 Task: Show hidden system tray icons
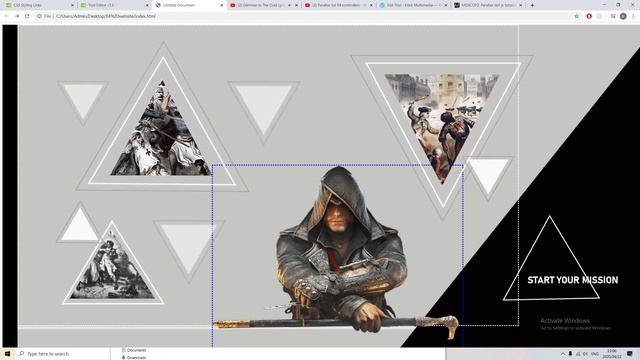click(563, 354)
